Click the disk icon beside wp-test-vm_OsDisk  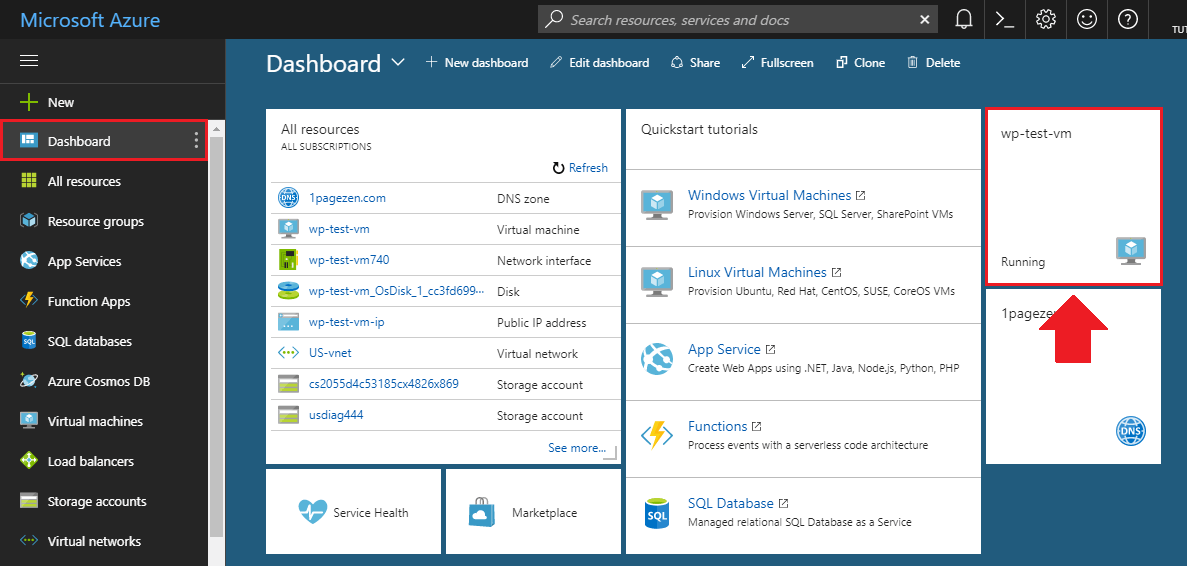[288, 291]
